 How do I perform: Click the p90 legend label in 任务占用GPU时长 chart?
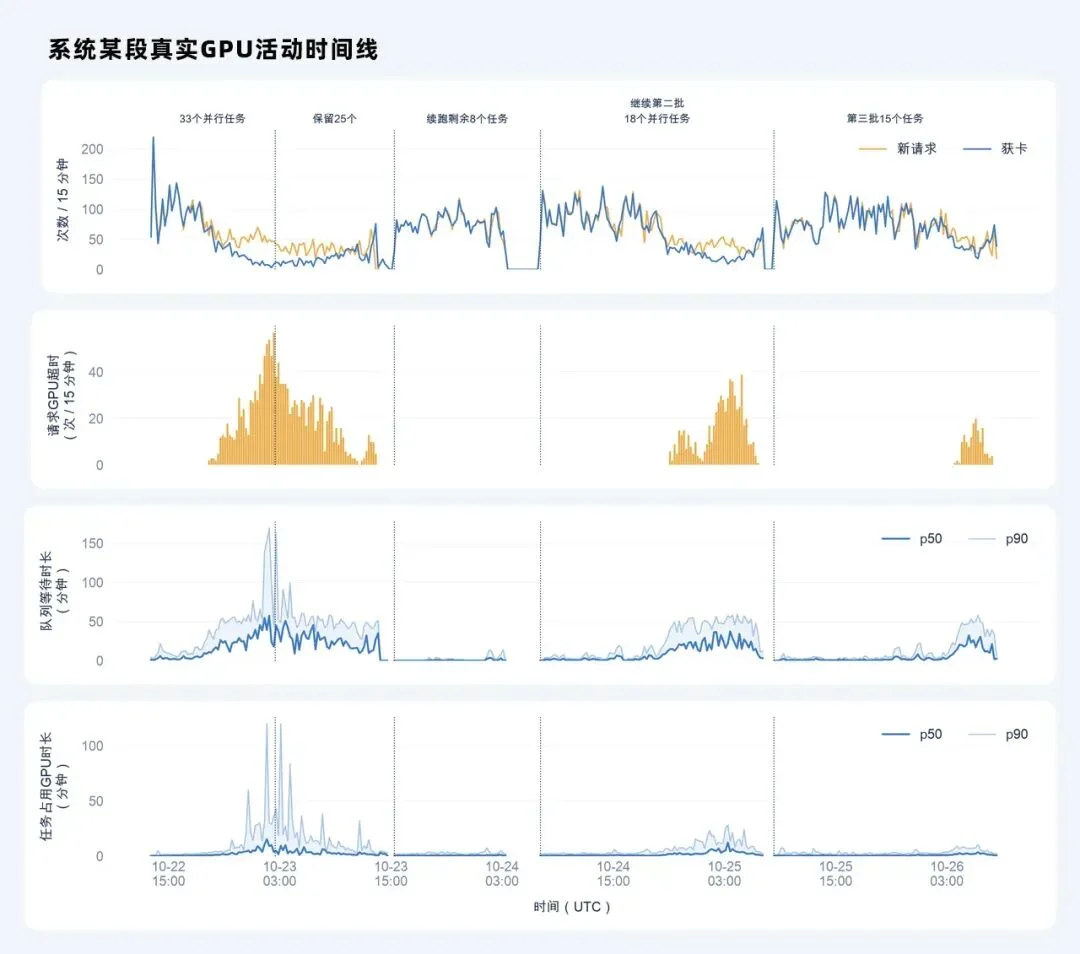(1017, 734)
